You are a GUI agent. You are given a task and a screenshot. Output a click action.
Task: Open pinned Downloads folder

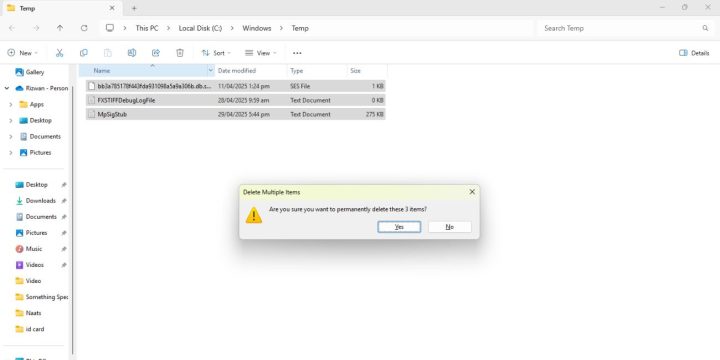pyautogui.click(x=36, y=201)
